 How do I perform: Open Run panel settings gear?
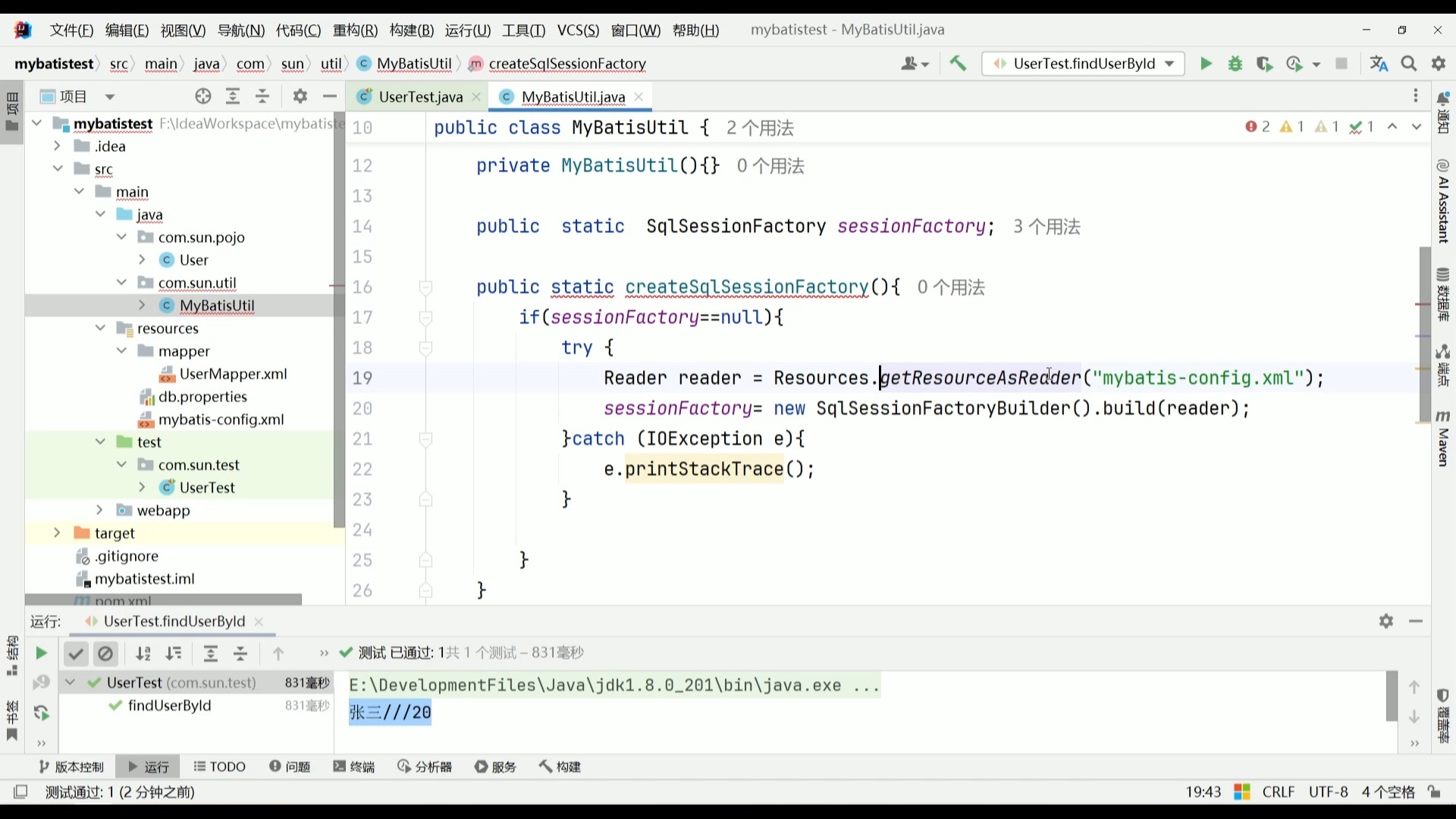click(1386, 621)
